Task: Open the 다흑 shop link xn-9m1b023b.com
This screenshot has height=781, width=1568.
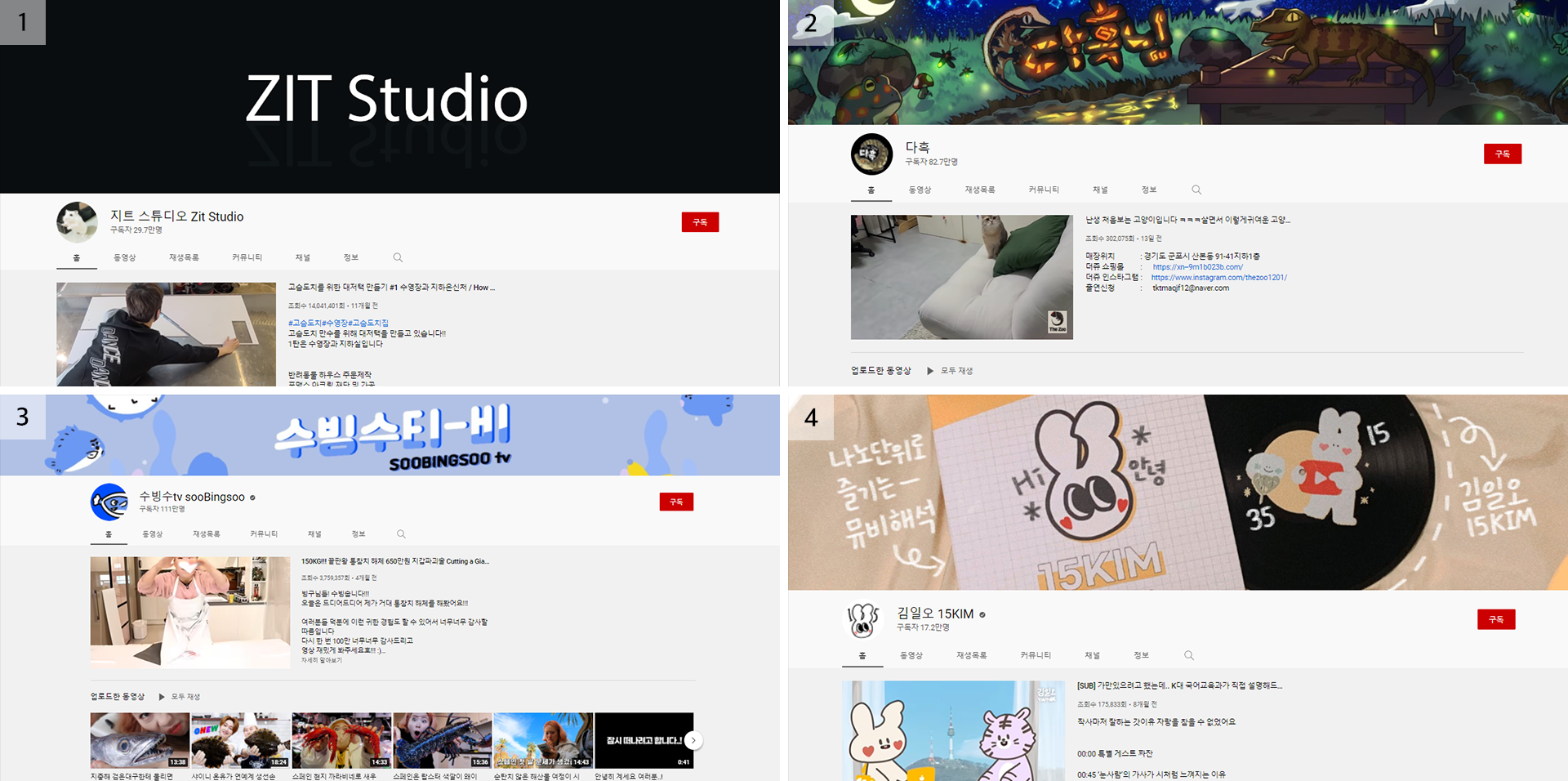Action: [1198, 267]
